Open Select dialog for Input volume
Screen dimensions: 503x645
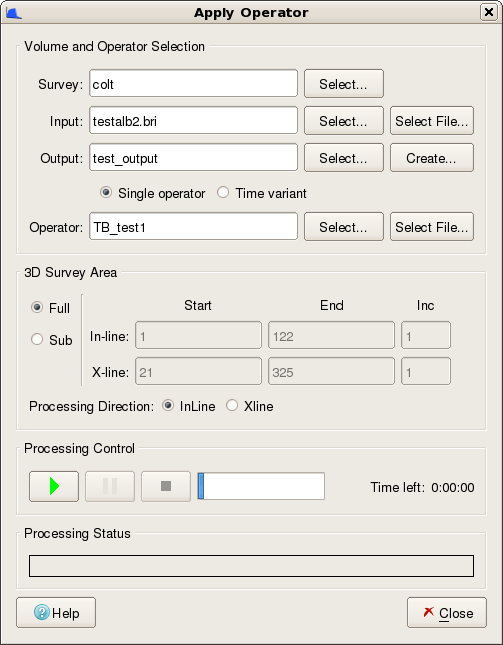click(x=344, y=121)
